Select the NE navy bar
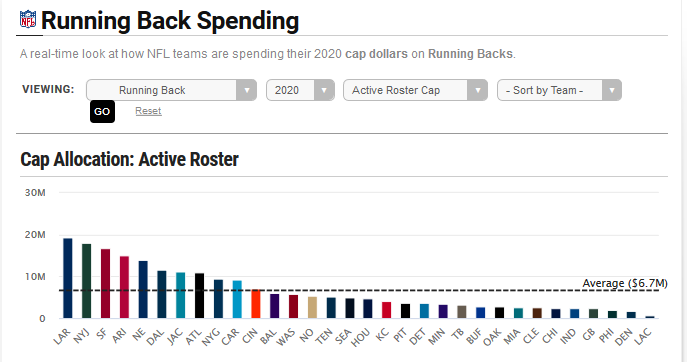The image size is (687, 362). click(x=143, y=290)
